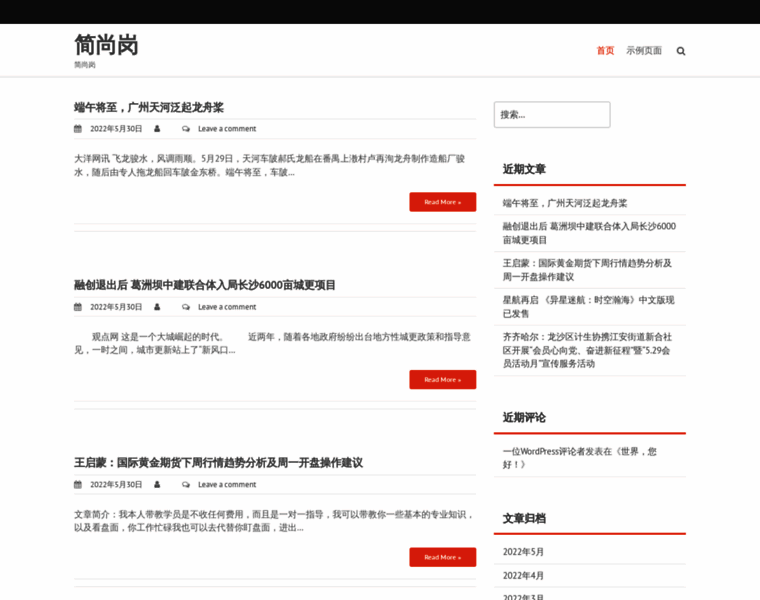The width and height of the screenshot is (760, 600).
Task: Click calendar icon under the 王启蒙 post
Action: 78,485
